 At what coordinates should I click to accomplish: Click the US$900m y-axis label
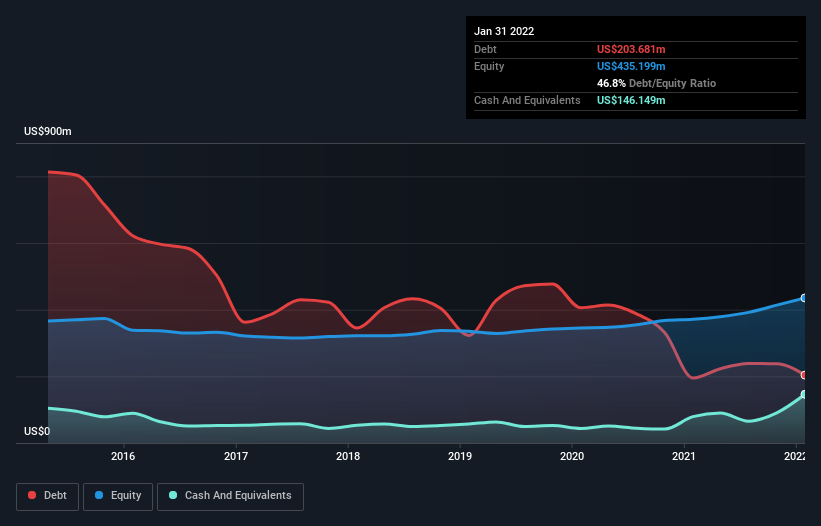tap(48, 131)
